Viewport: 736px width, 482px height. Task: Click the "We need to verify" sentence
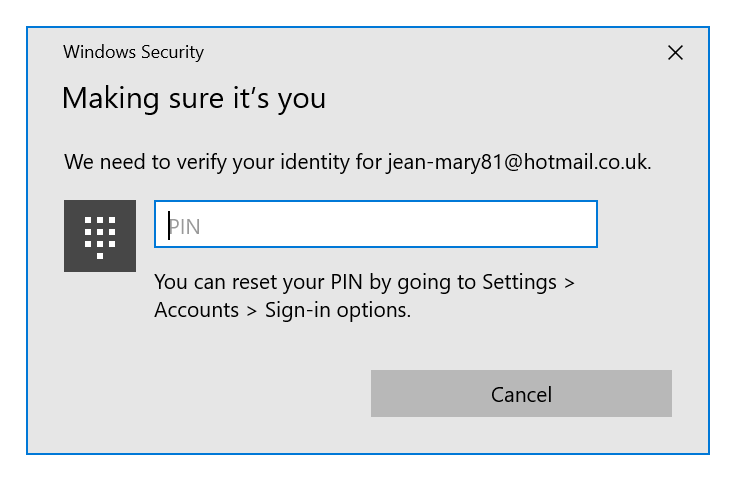357,162
